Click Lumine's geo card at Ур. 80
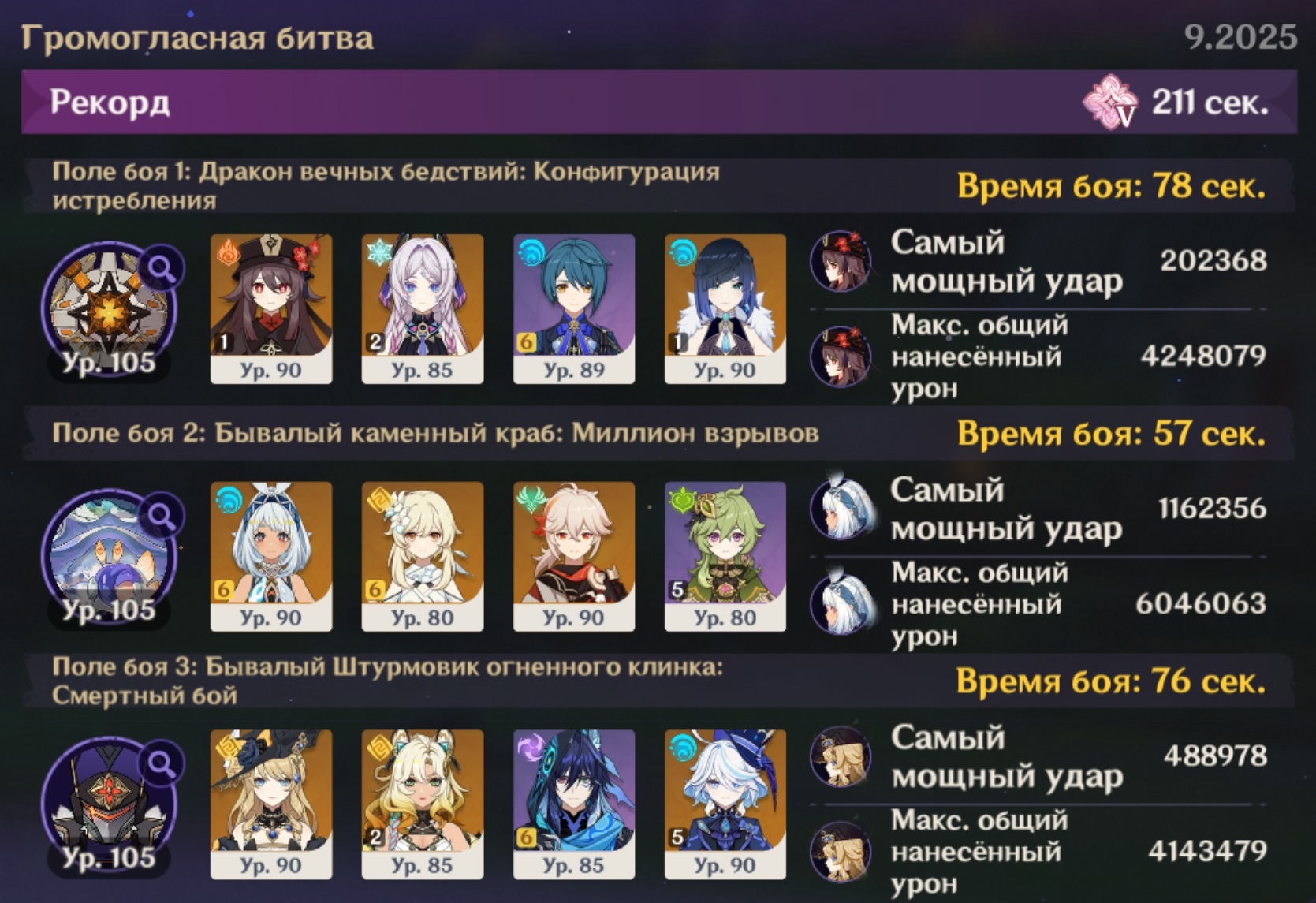The image size is (1316, 903). click(x=423, y=556)
